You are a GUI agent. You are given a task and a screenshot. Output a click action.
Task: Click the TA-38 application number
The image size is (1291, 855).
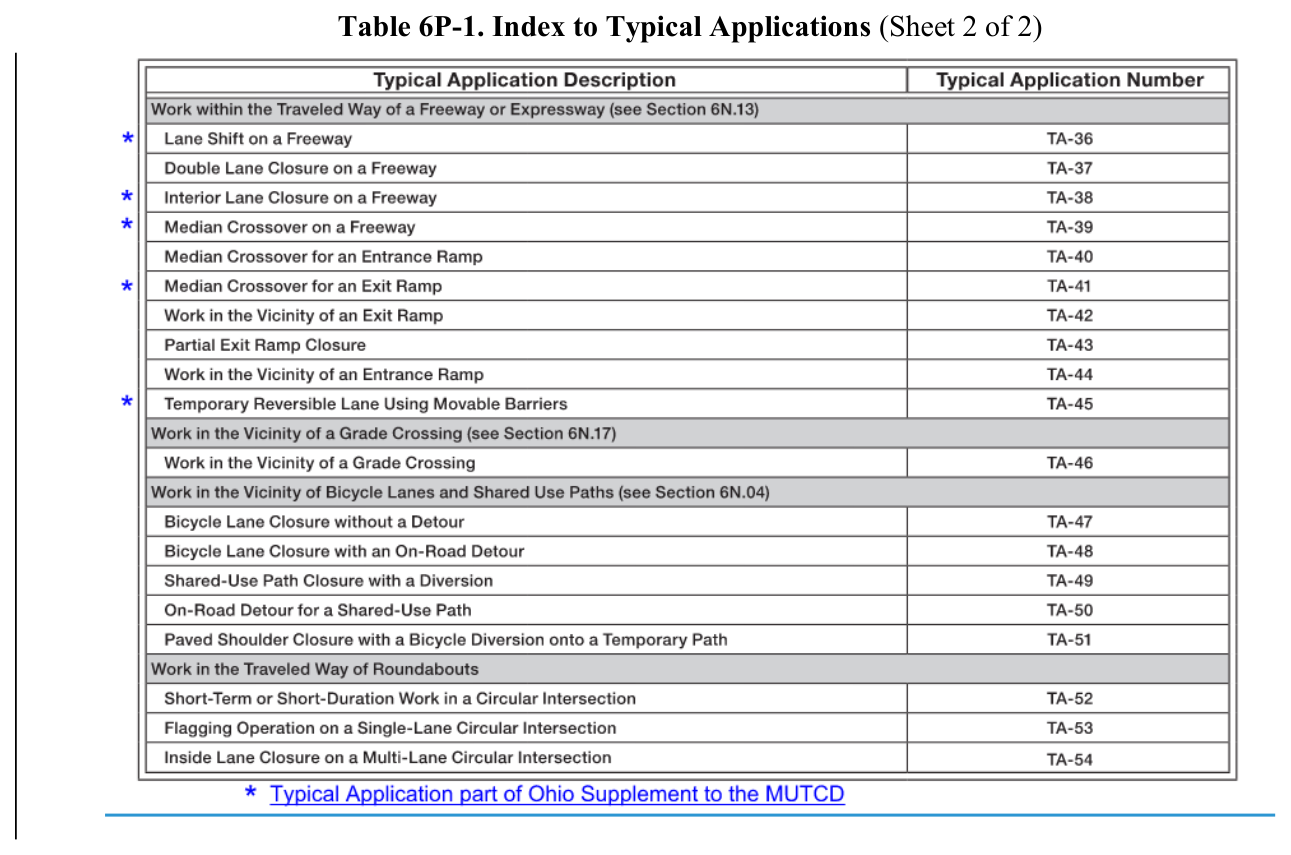[1069, 198]
